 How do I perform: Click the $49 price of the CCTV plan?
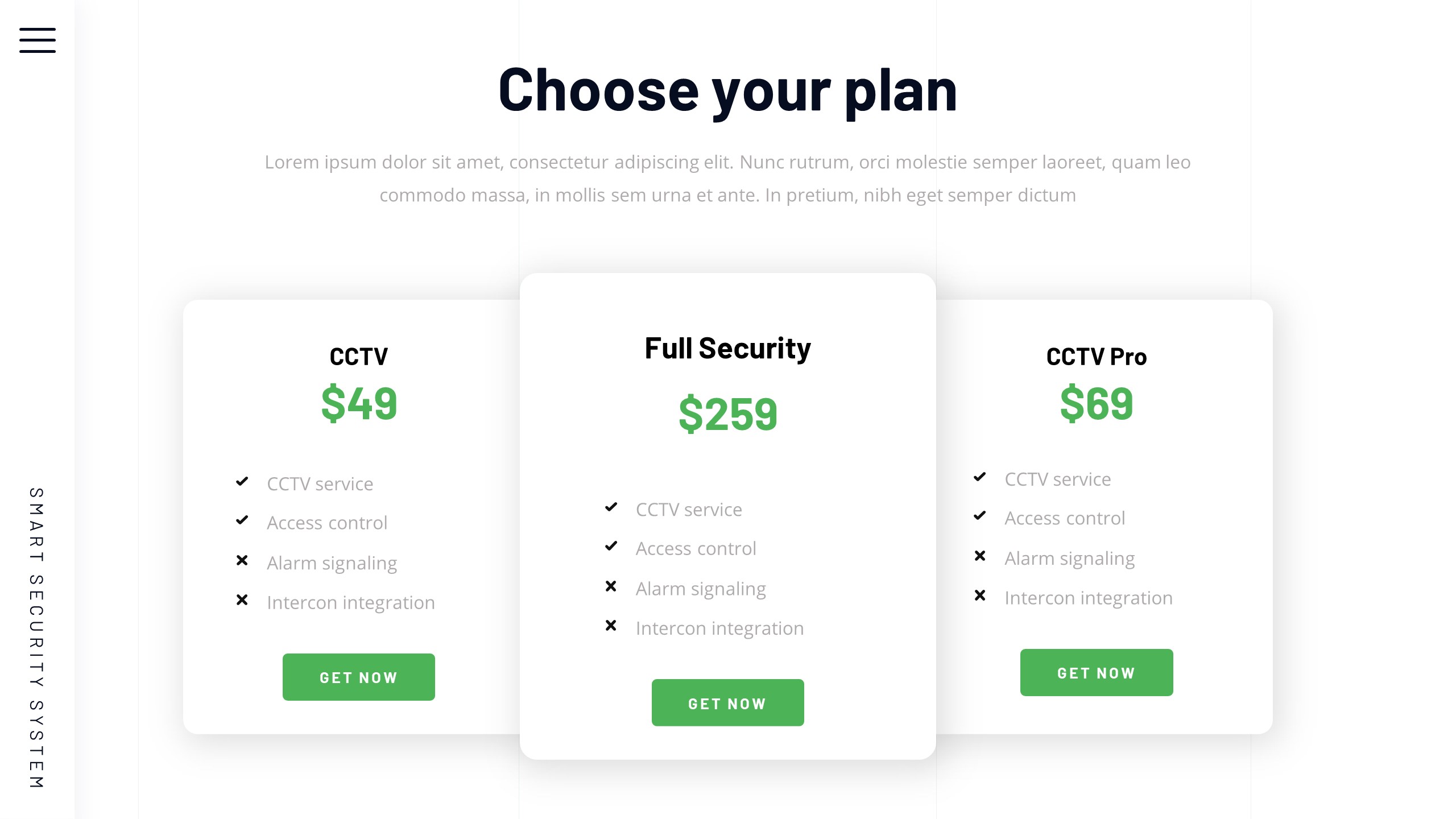(359, 403)
